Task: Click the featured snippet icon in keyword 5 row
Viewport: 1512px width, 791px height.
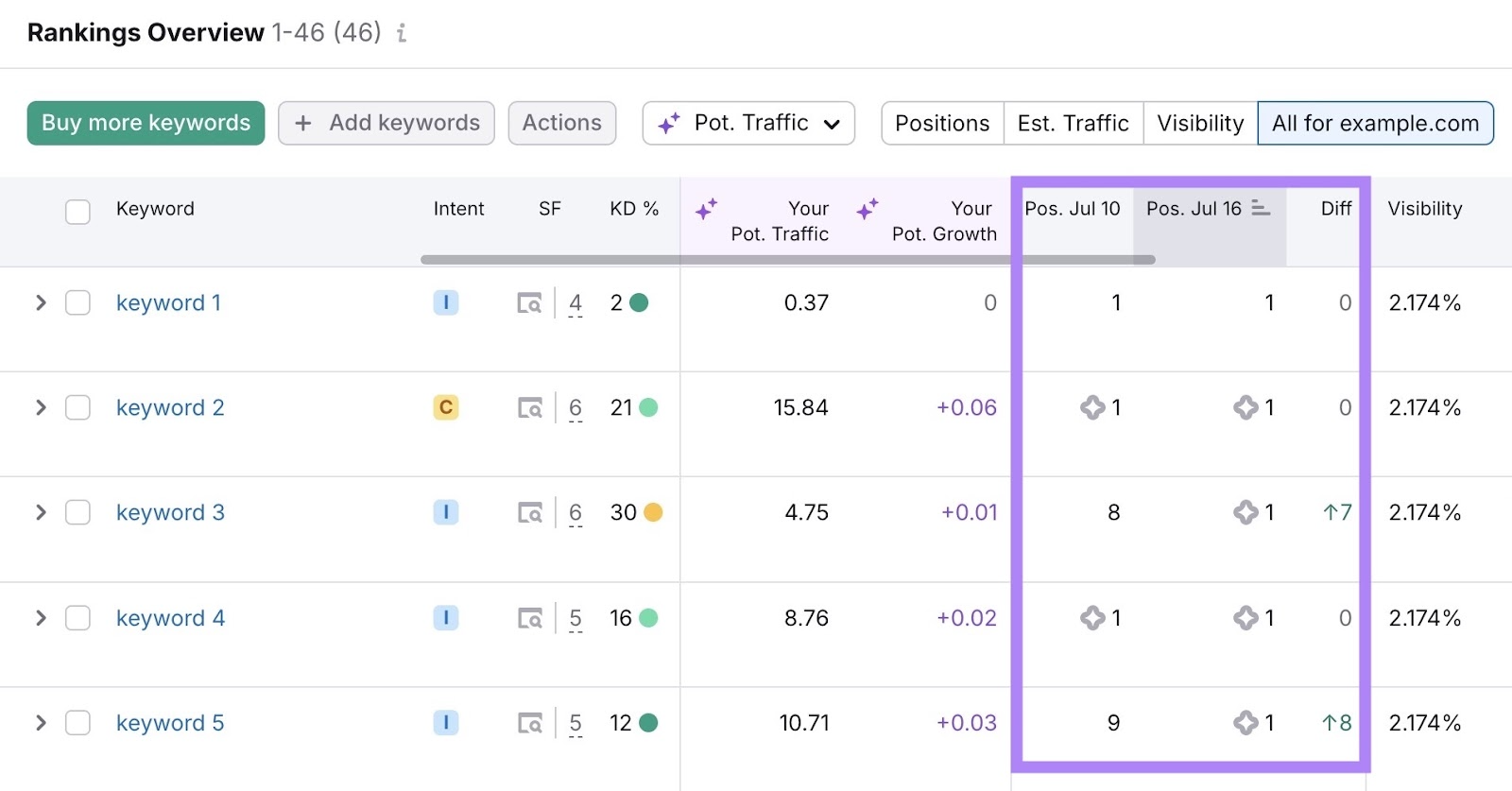Action: coord(1246,723)
